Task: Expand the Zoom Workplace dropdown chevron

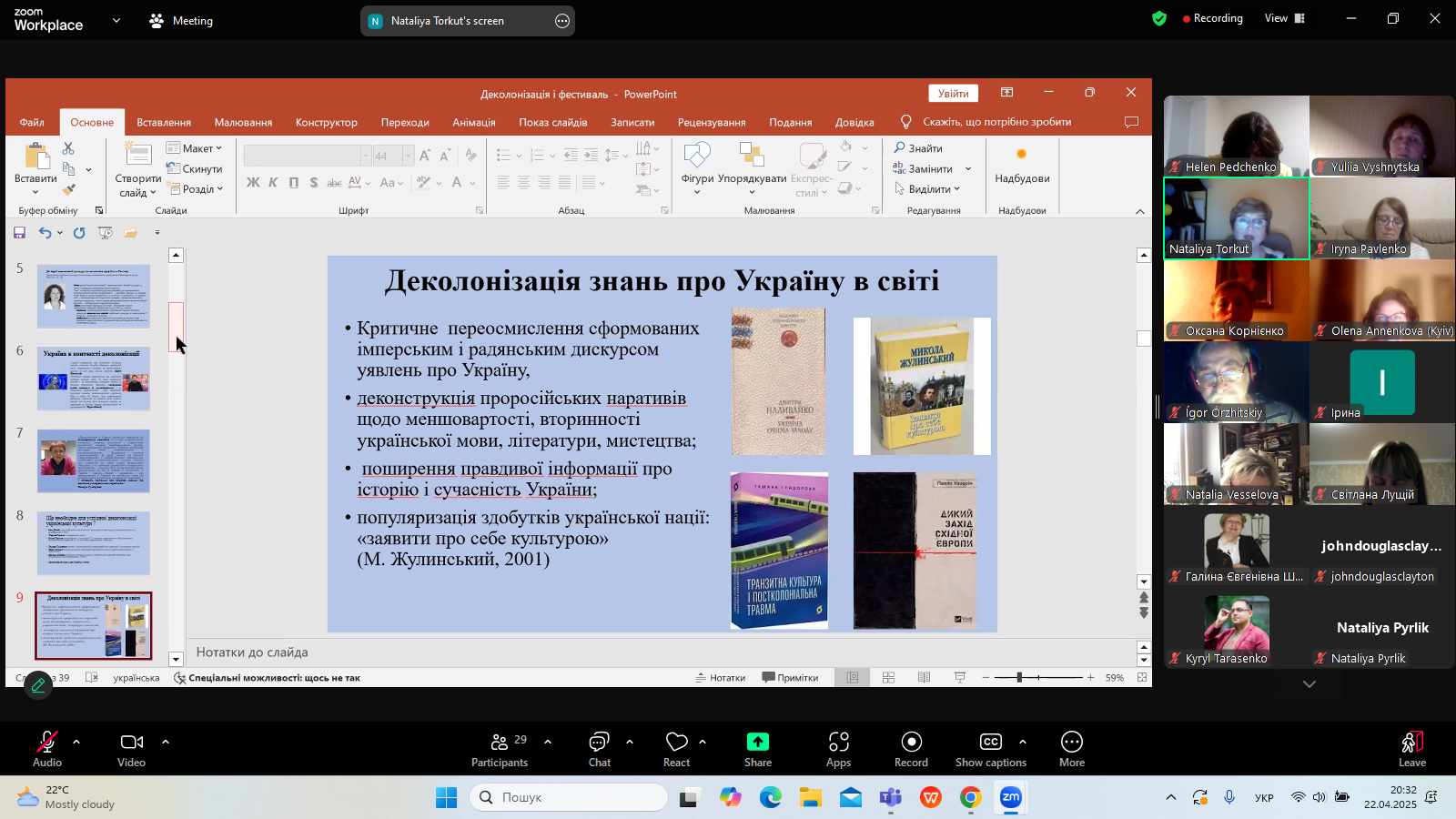Action: click(x=116, y=20)
